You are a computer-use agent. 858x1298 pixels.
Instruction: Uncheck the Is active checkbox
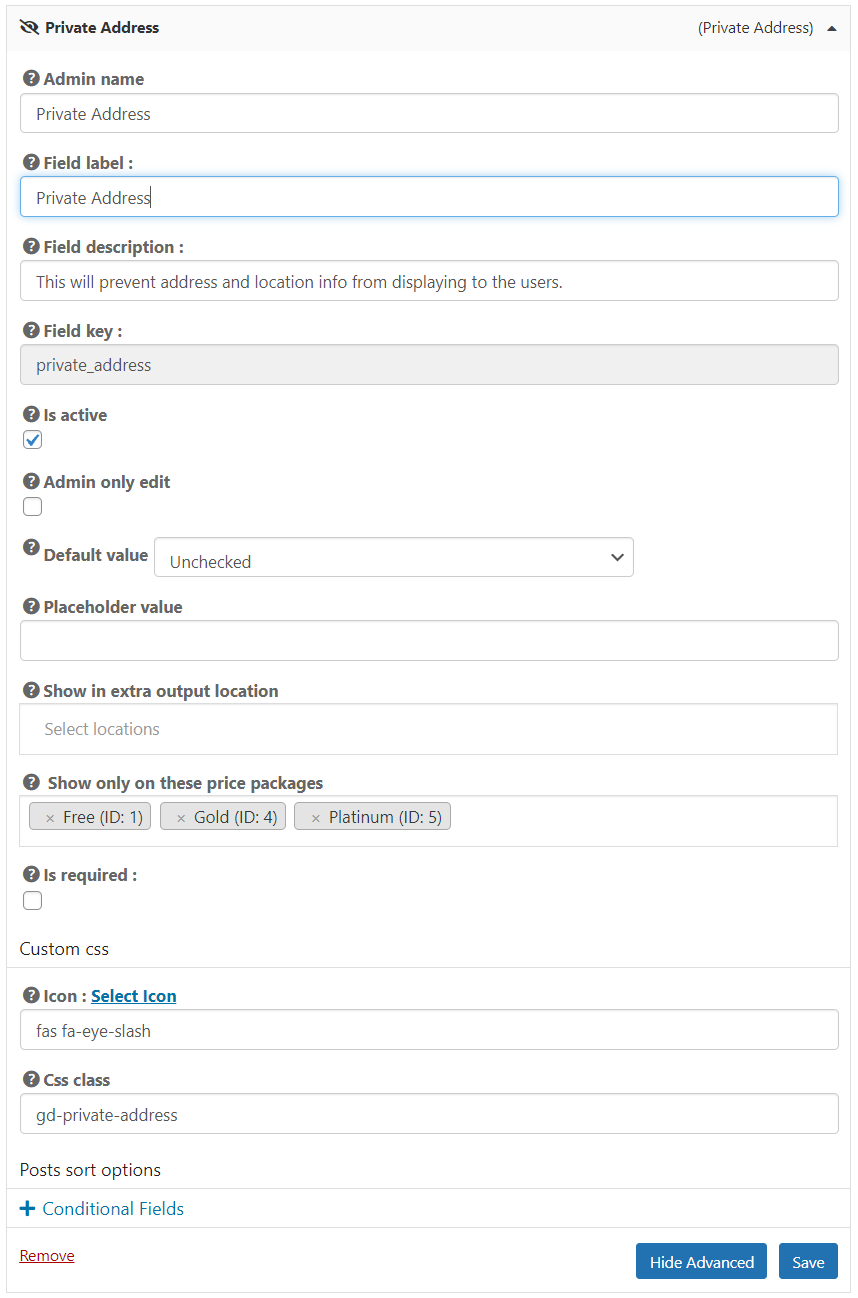[32, 439]
